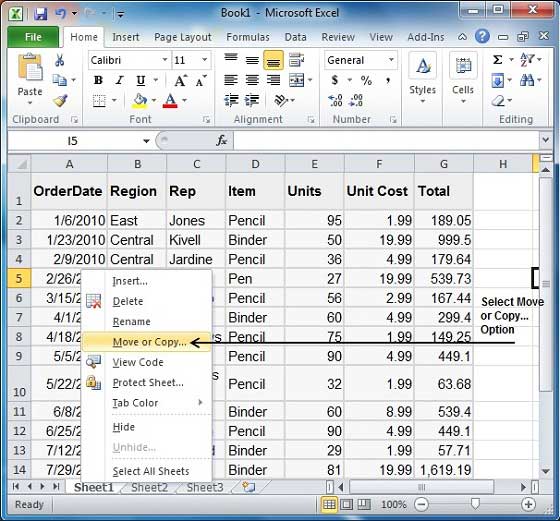Open the General number format dropdown
This screenshot has height=521, width=560.
click(x=391, y=60)
